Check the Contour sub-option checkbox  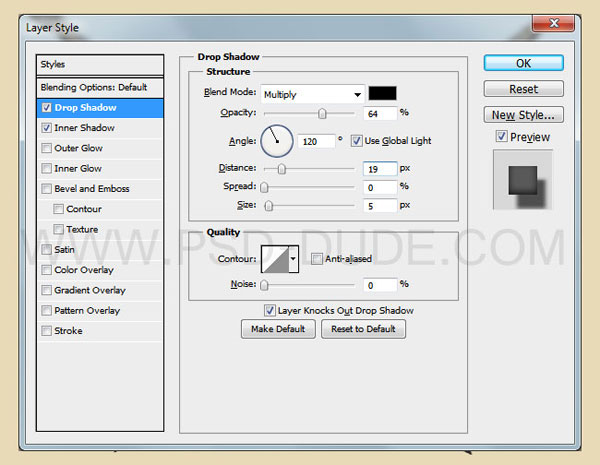58,209
